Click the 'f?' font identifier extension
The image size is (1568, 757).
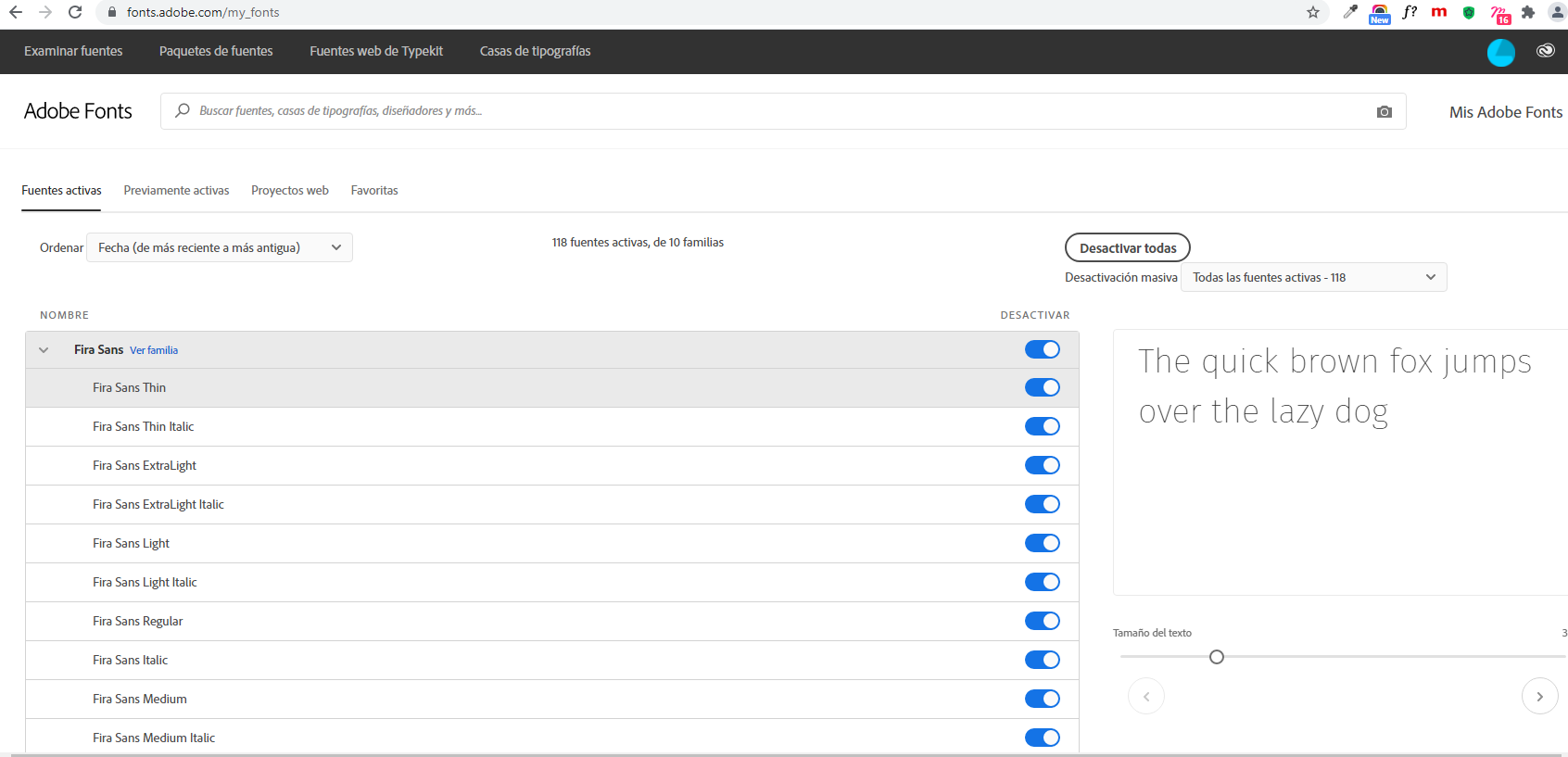pyautogui.click(x=1410, y=12)
